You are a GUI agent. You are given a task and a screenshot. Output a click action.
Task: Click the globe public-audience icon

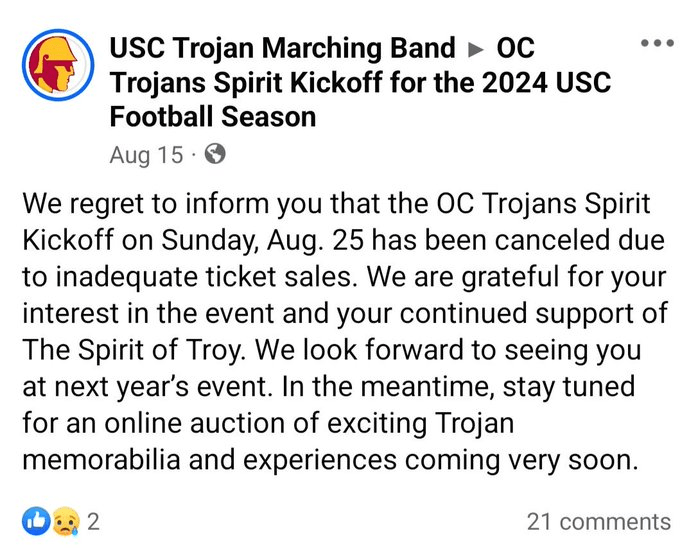(214, 154)
